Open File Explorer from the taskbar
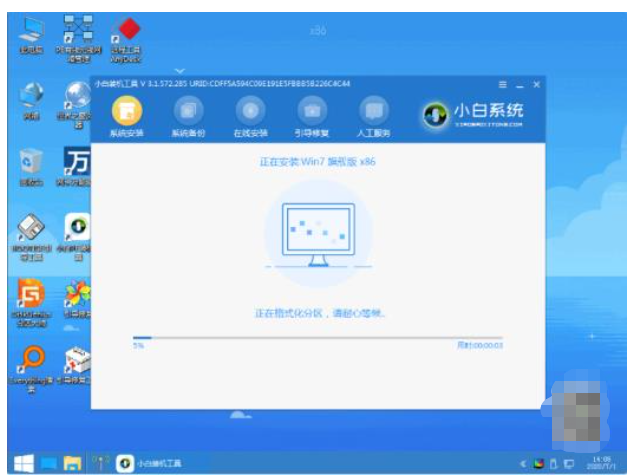The image size is (633, 476). [x=73, y=463]
